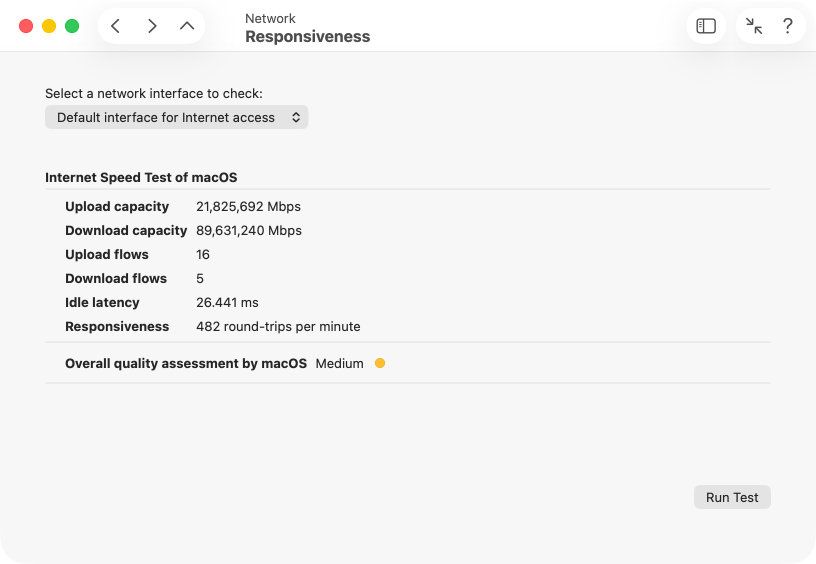Select the 482 round-trips per minute text
Screen dimensions: 816x564
point(278,326)
